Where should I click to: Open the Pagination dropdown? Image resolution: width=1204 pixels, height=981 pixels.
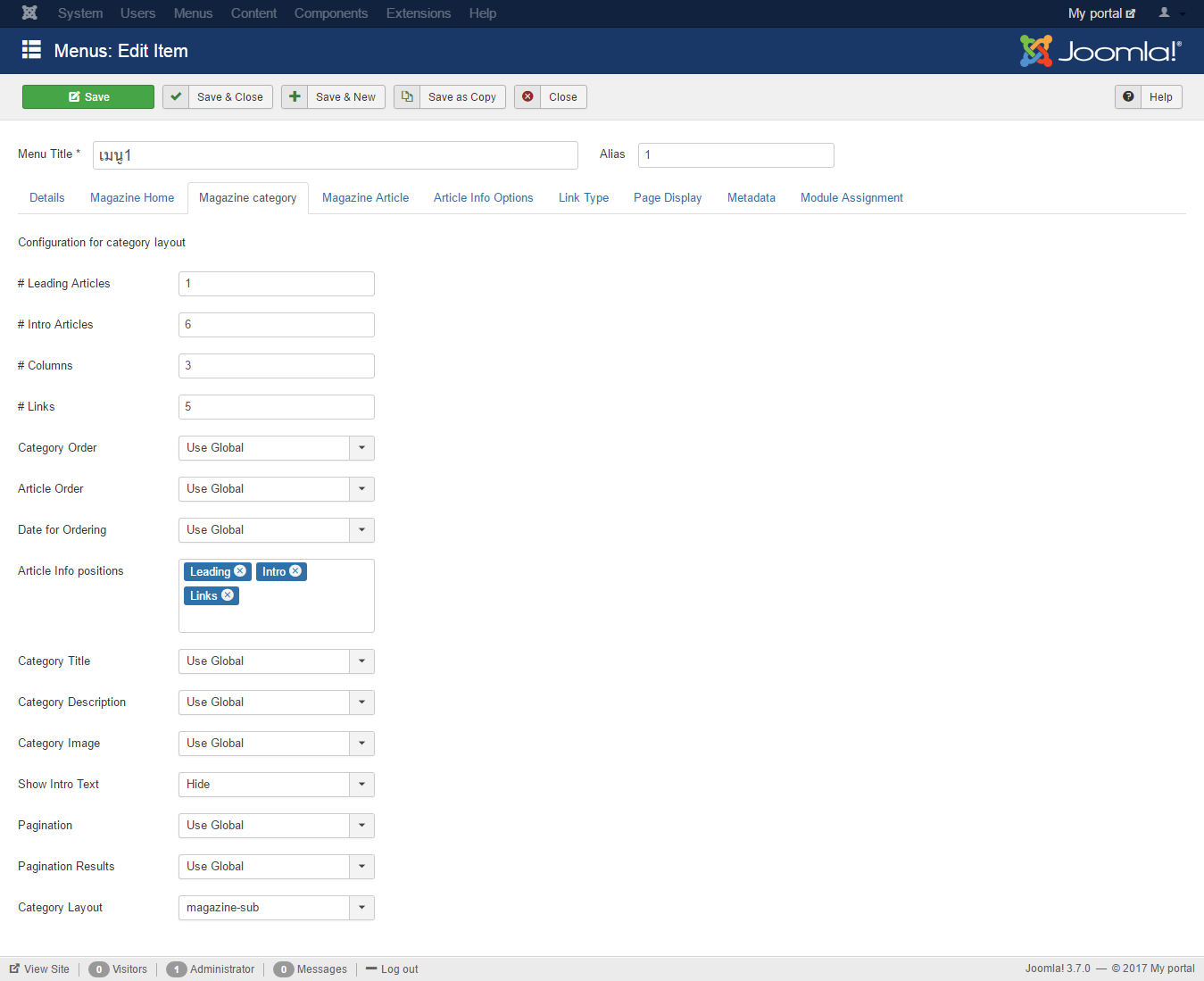(x=277, y=826)
